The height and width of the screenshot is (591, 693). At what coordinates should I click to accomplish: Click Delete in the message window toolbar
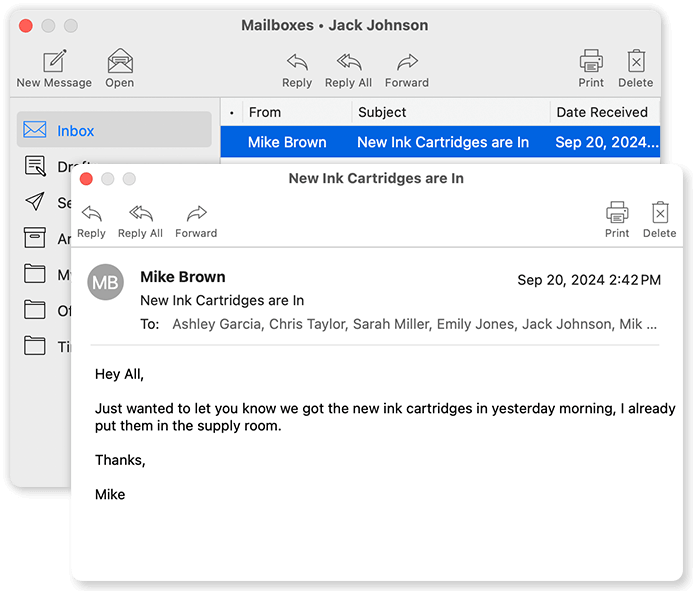coord(659,220)
